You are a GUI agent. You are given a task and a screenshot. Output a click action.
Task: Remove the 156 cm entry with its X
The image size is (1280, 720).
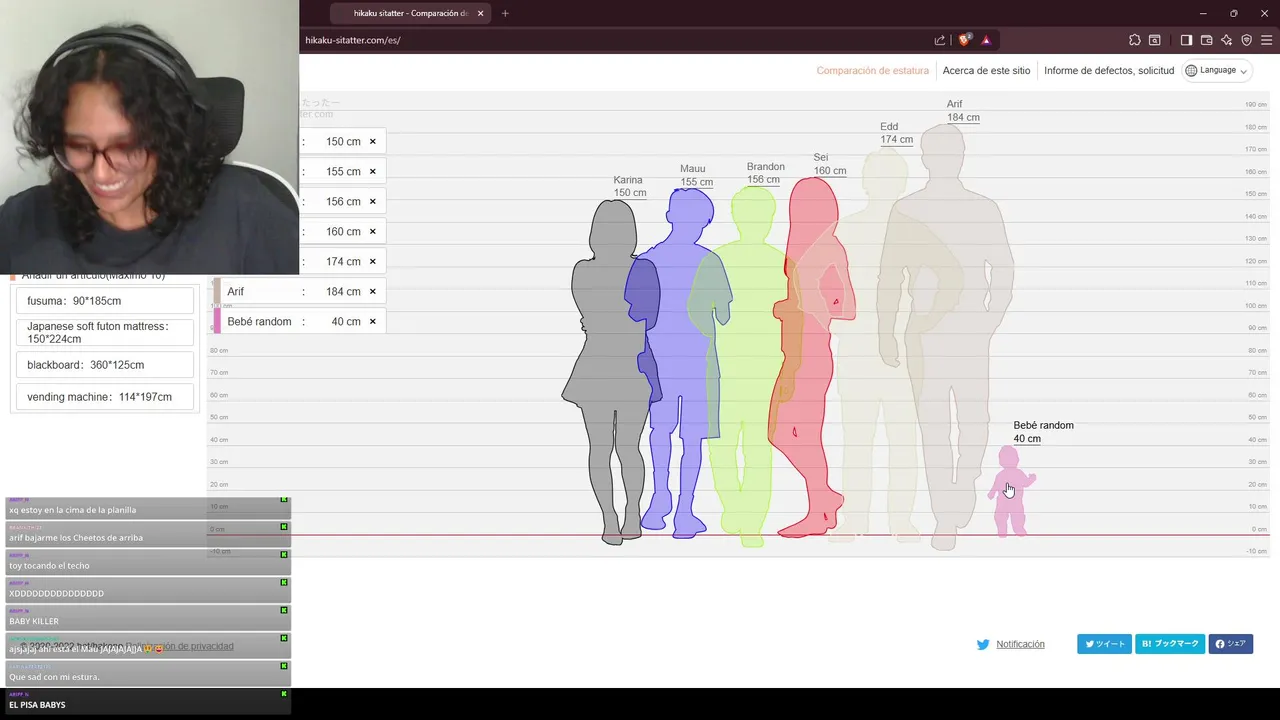pos(373,201)
